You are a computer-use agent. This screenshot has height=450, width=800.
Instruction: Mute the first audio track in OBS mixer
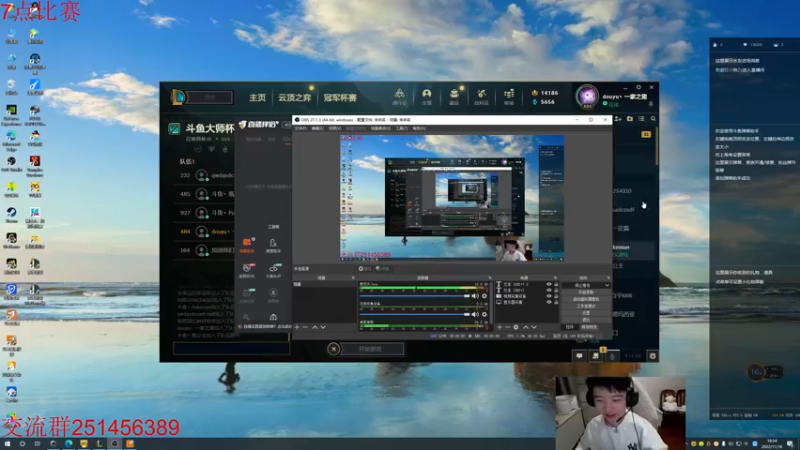(475, 296)
